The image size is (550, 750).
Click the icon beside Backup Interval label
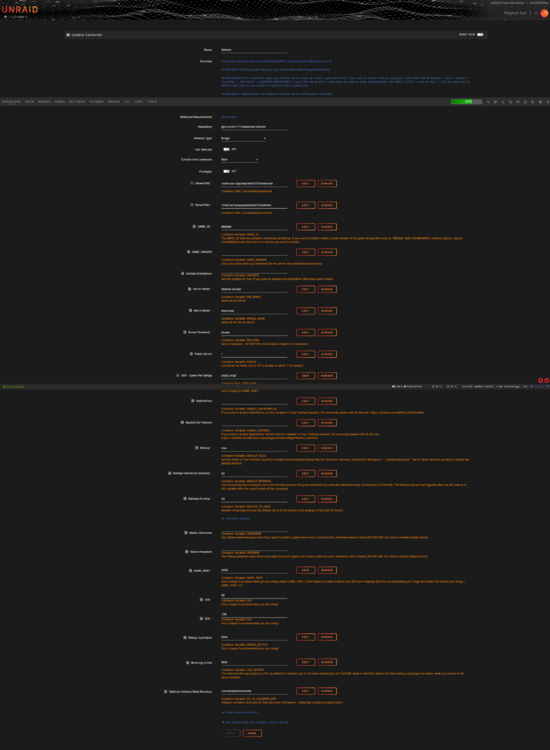click(x=169, y=473)
